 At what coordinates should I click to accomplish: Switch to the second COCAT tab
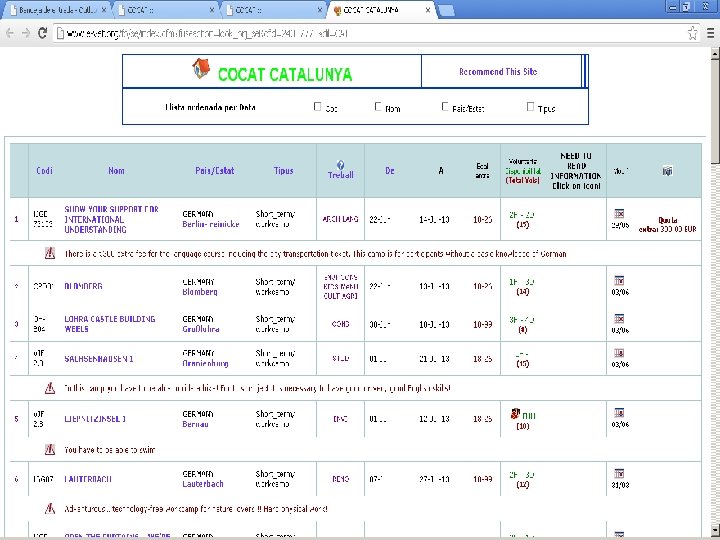point(164,10)
